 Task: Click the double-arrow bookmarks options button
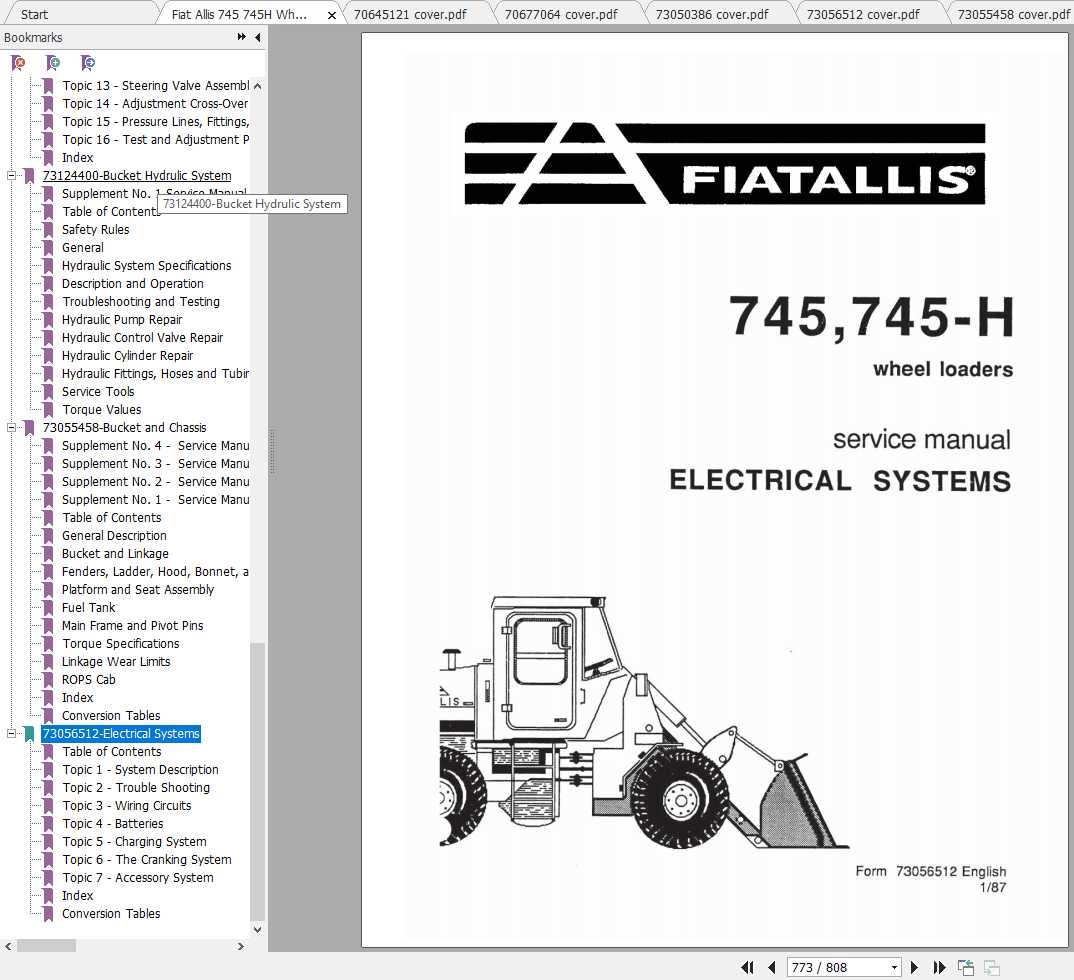point(241,38)
